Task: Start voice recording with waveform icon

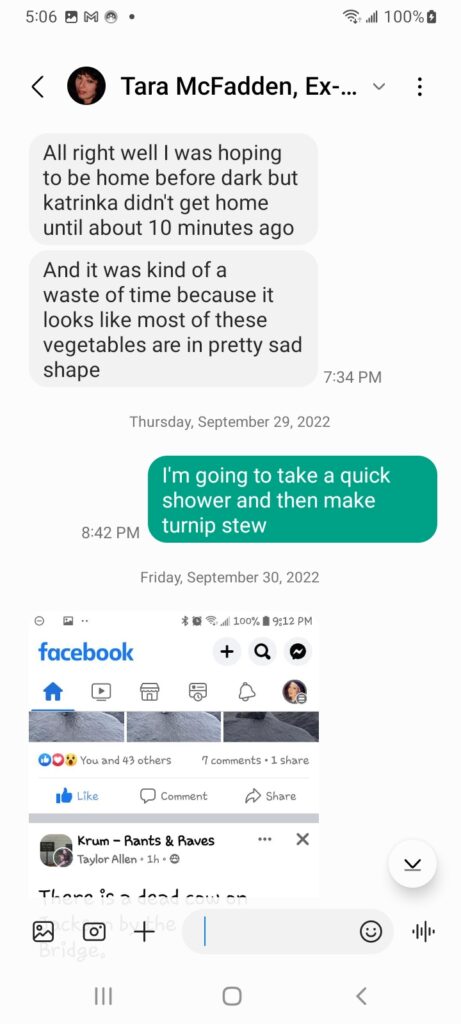Action: point(424,931)
